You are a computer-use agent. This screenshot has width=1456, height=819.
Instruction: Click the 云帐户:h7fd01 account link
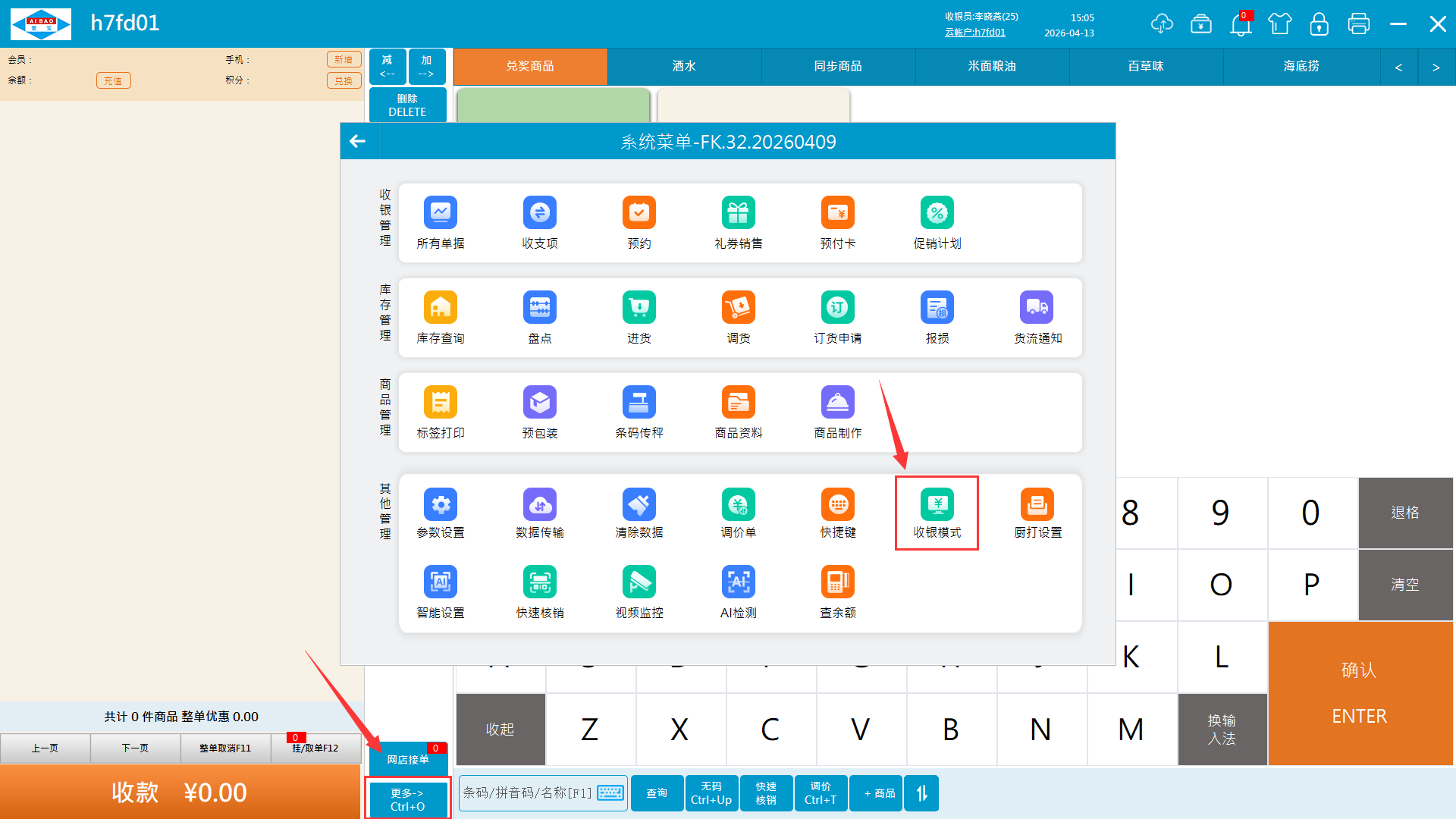(x=974, y=33)
